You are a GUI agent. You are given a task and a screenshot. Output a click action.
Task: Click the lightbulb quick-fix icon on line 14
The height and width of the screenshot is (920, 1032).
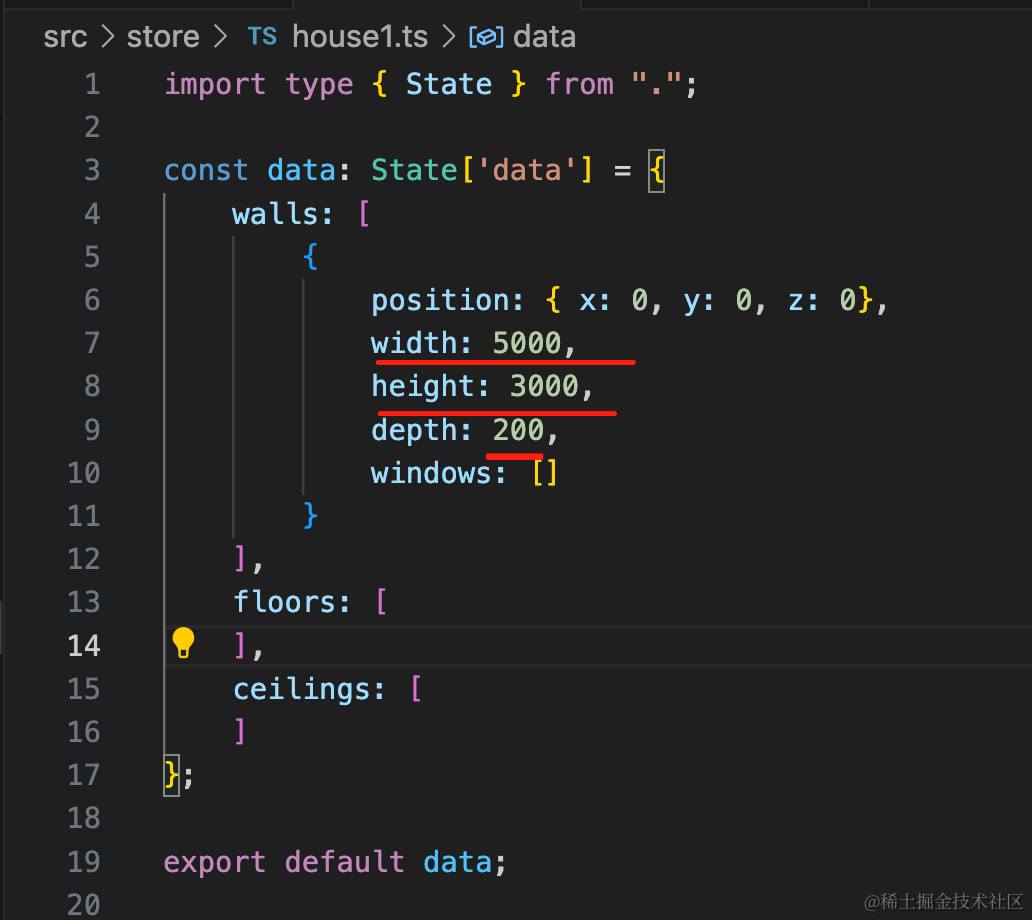(x=183, y=642)
